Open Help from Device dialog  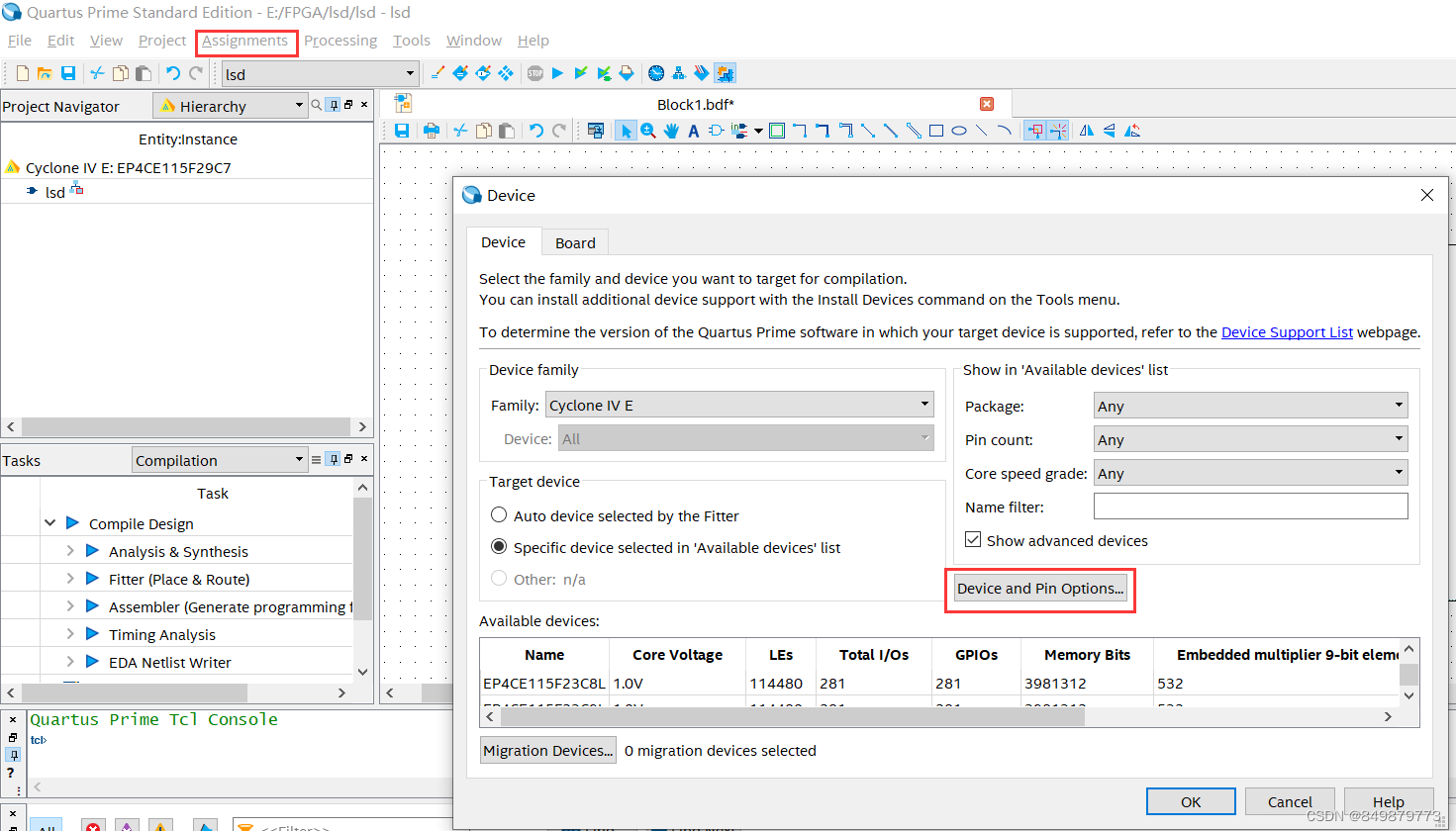(1388, 801)
